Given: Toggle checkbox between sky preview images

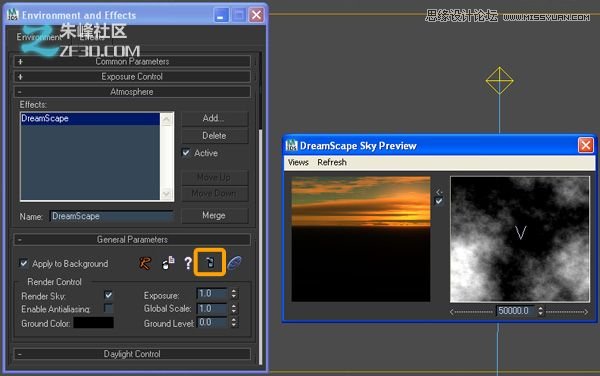Looking at the screenshot, I should pyautogui.click(x=439, y=201).
